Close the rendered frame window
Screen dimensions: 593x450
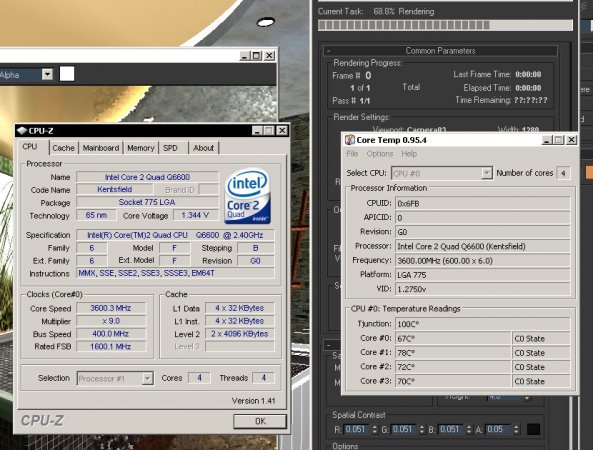coord(269,56)
